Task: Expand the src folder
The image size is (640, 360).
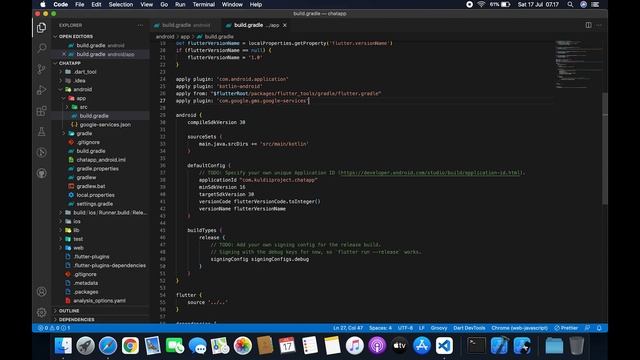Action: pos(83,107)
